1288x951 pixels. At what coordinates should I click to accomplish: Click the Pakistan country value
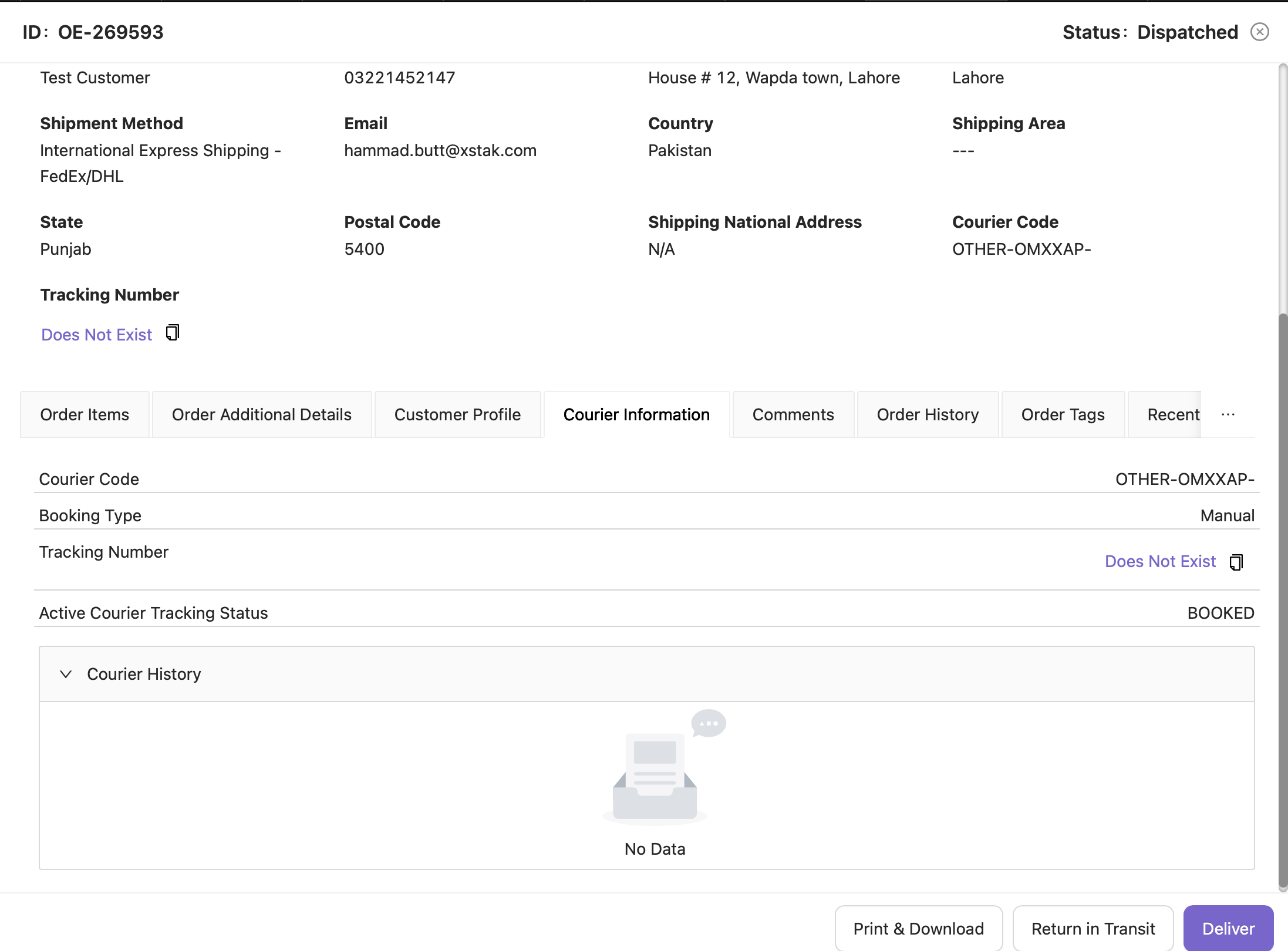click(x=680, y=150)
